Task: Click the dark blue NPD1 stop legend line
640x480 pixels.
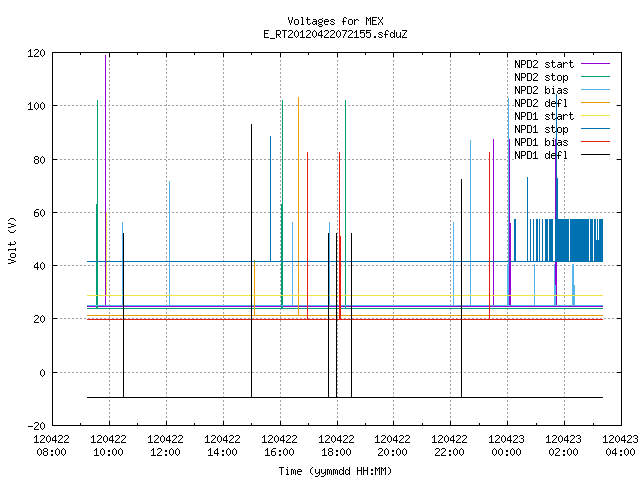Action: pos(595,129)
